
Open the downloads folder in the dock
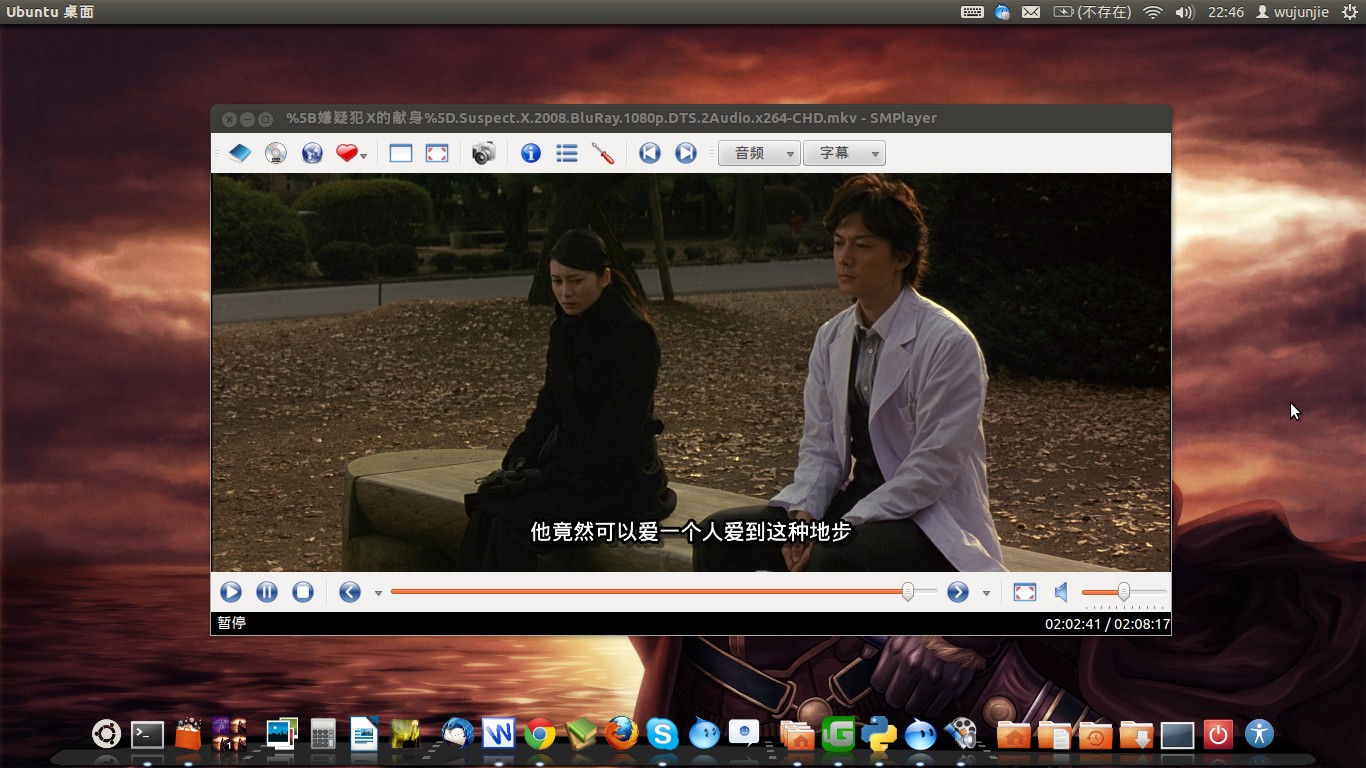[x=1136, y=735]
